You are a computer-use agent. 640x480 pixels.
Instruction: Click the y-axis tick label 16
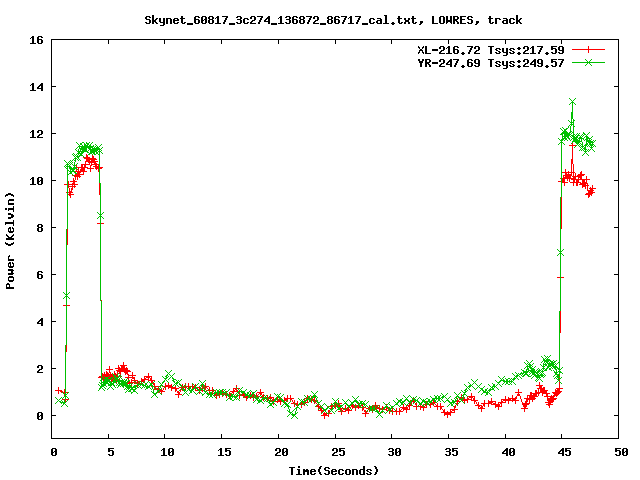pos(36,40)
